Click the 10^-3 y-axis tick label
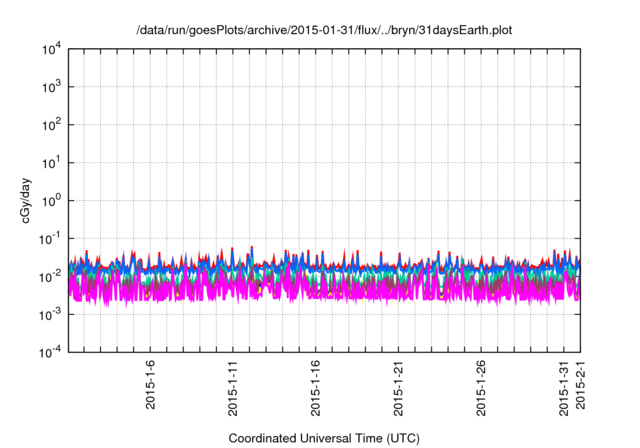Viewport: 640px width, 448px height. tap(50, 314)
